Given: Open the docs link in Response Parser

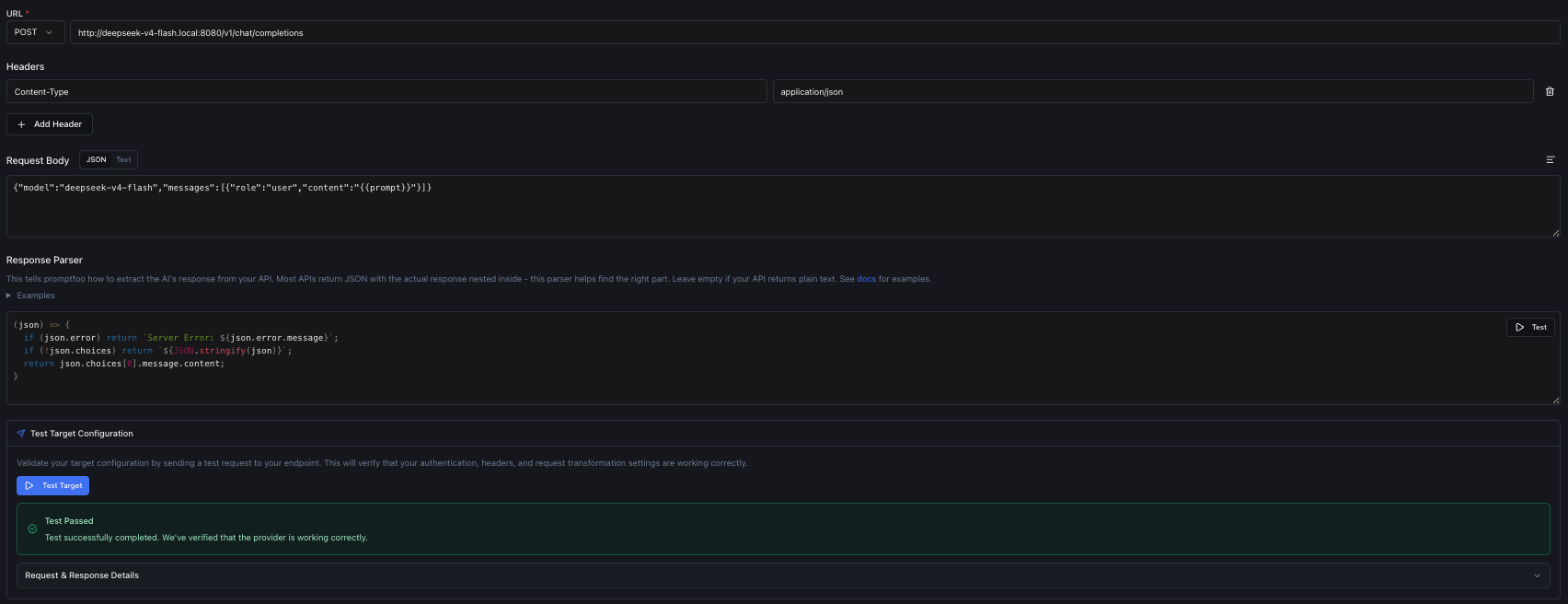Looking at the screenshot, I should 866,279.
